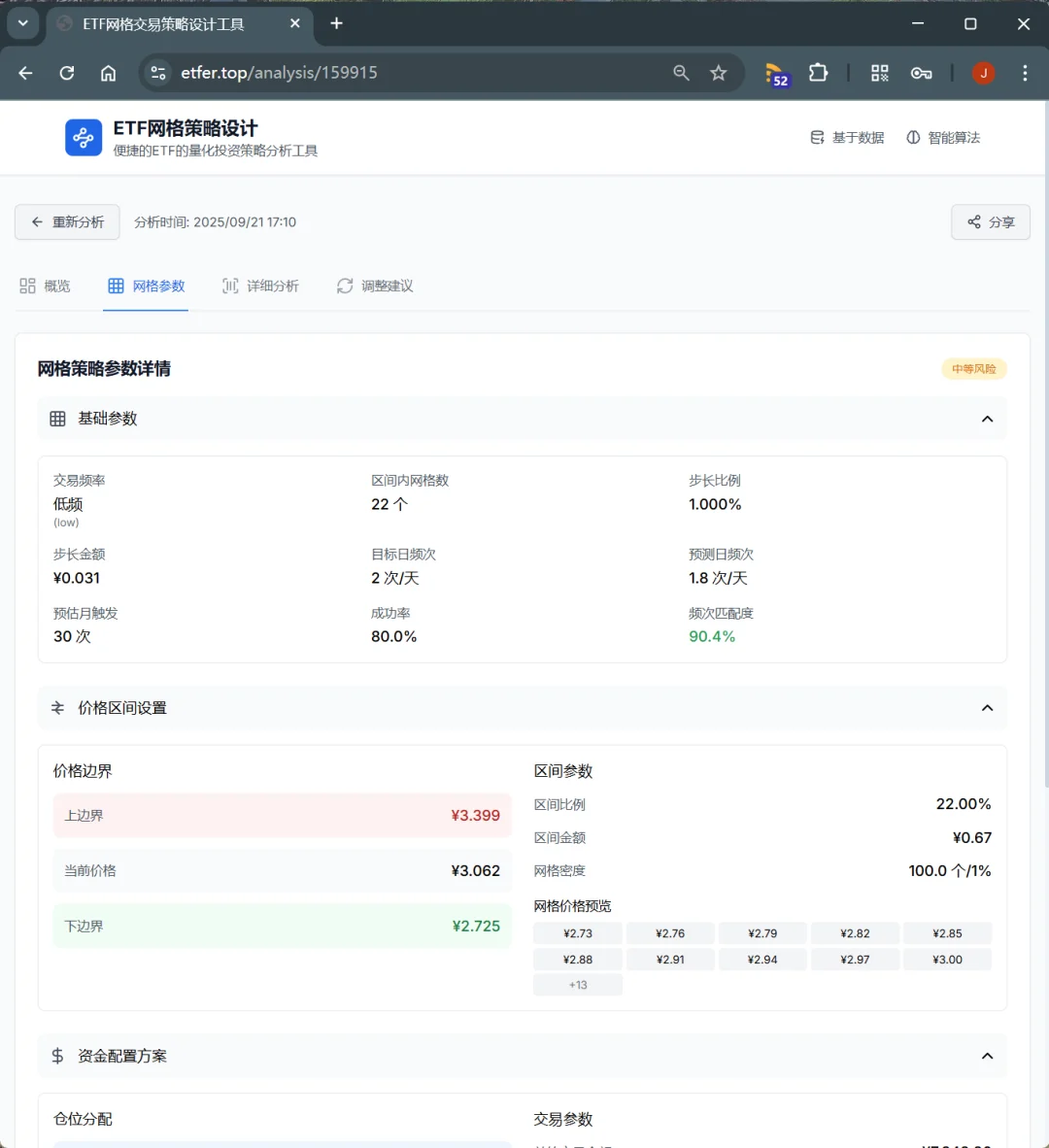Screen dimensions: 1049x1148
Task: Click the etfer.top address bar
Action: click(278, 73)
